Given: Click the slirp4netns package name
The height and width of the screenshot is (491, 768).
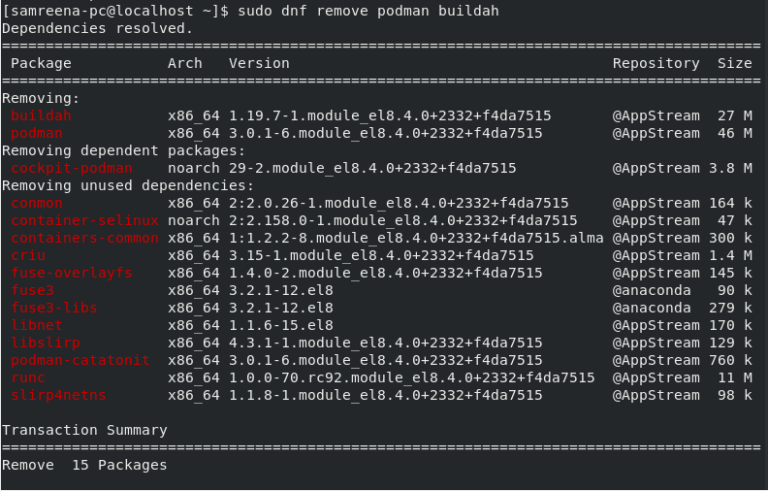Looking at the screenshot, I should pyautogui.click(x=58, y=395).
